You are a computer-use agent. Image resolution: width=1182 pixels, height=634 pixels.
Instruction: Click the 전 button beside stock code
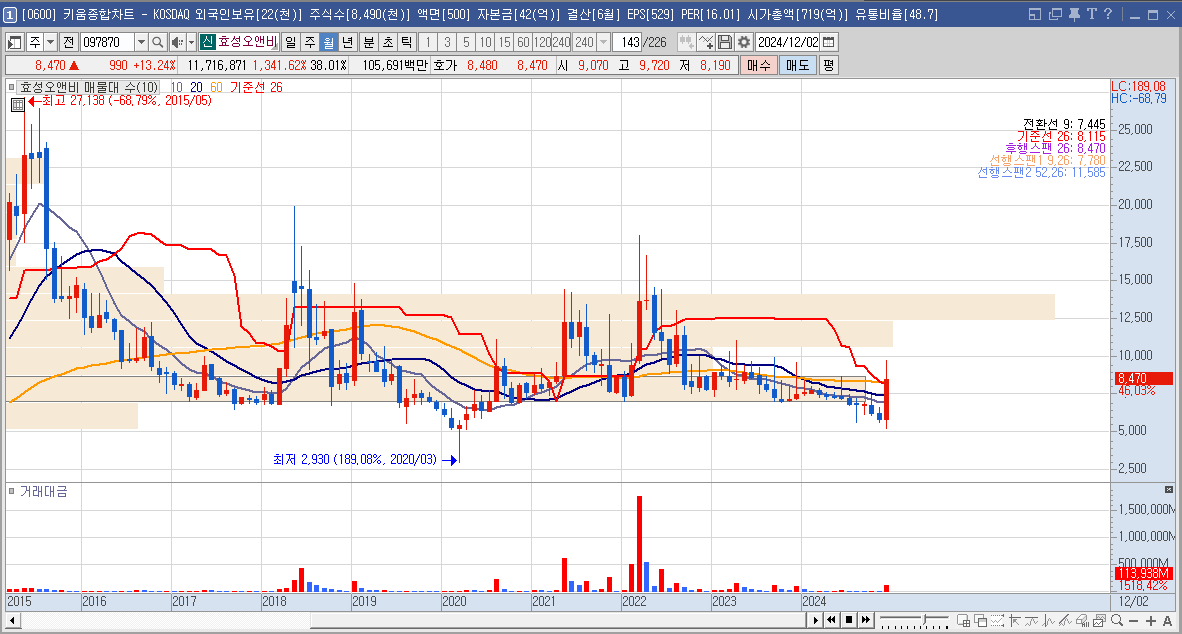(x=69, y=42)
